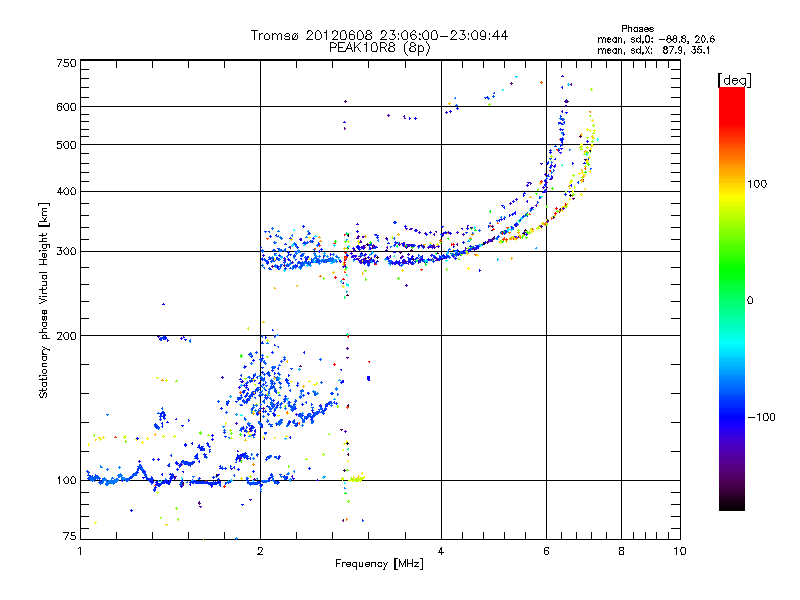This screenshot has width=800, height=600.
Task: Click the '400' y-axis tick label
Action: click(66, 192)
